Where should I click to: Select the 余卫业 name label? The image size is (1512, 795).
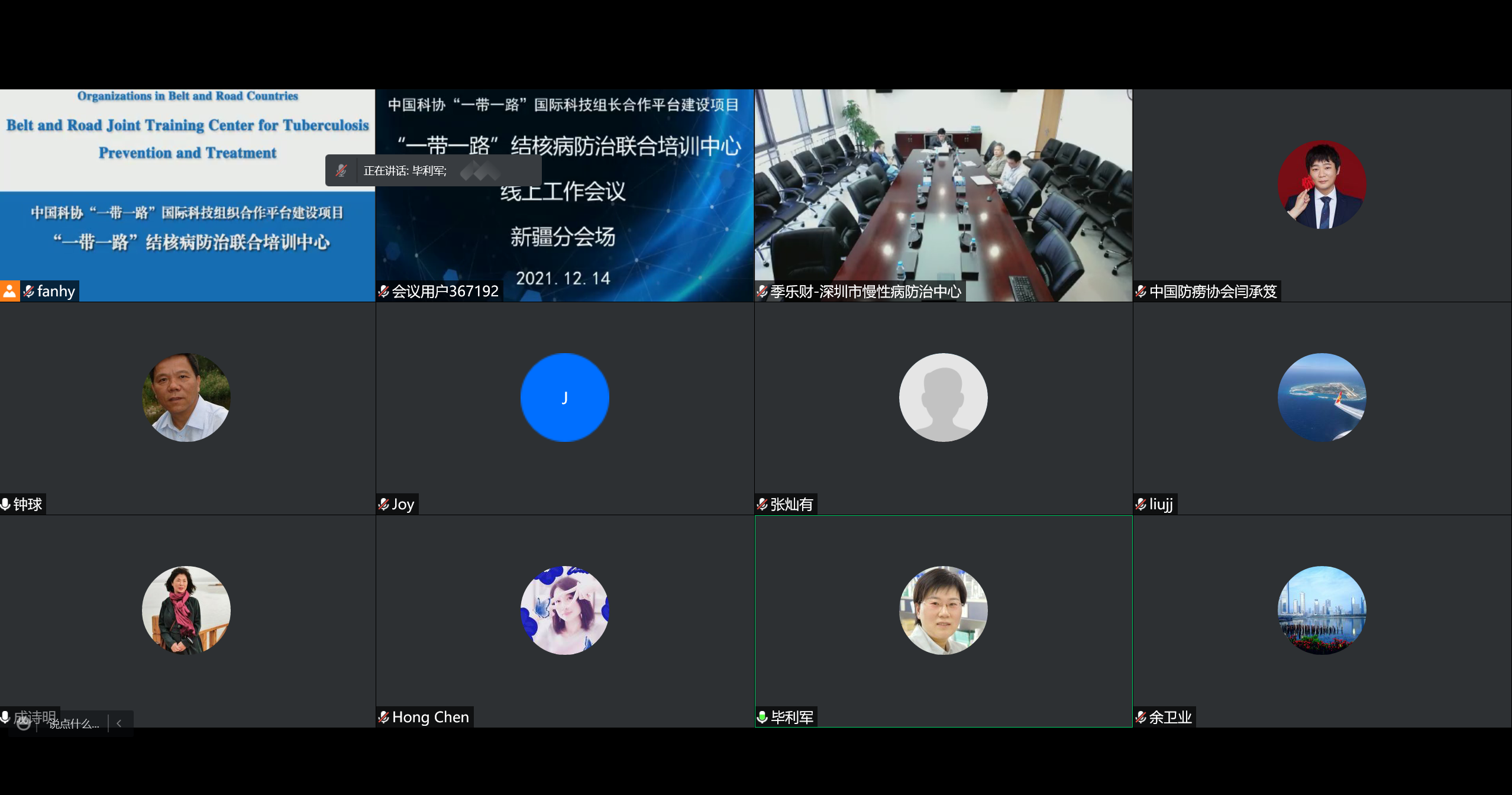(1170, 717)
